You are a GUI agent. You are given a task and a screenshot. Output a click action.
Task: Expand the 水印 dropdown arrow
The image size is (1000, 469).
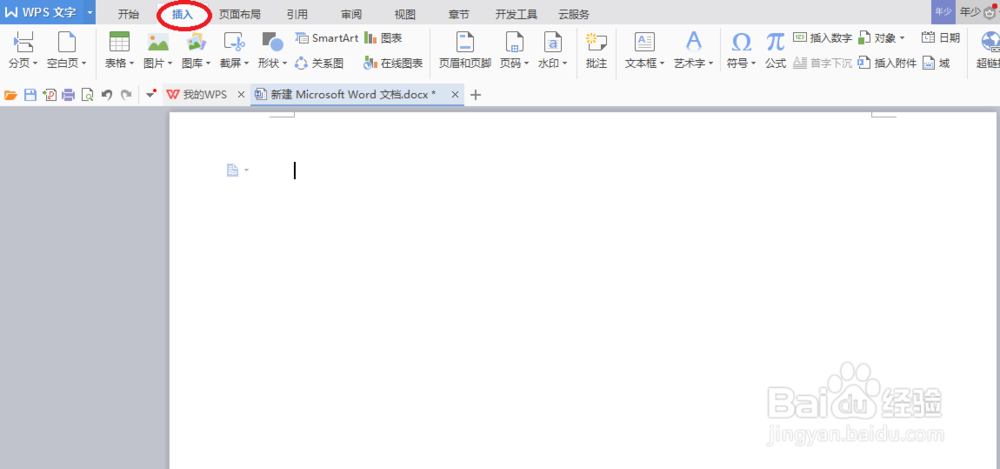coord(564,64)
